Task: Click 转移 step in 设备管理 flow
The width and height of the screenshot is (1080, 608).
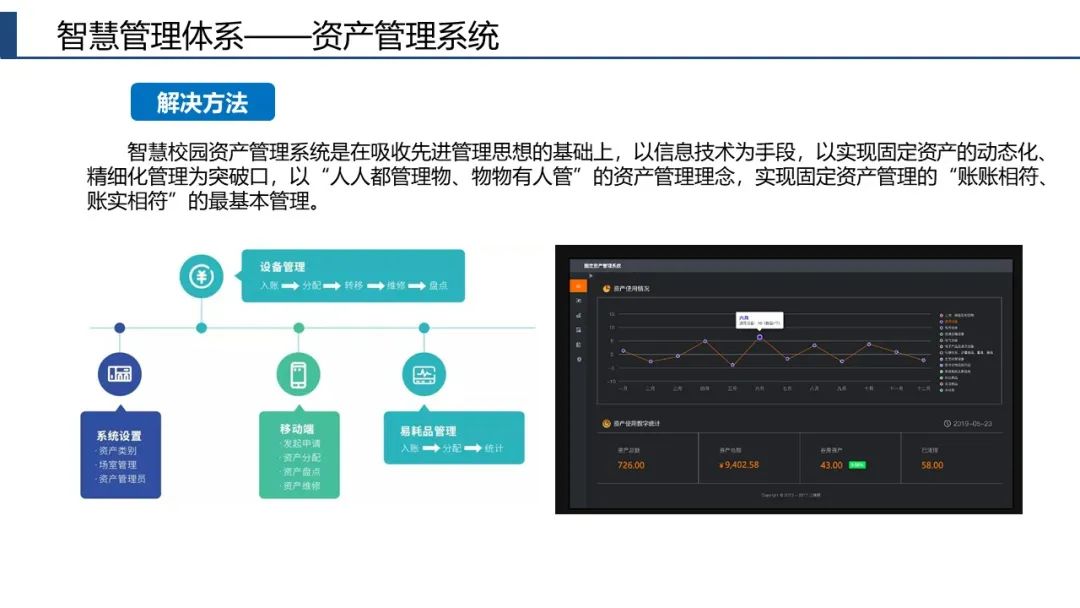Action: tap(353, 285)
